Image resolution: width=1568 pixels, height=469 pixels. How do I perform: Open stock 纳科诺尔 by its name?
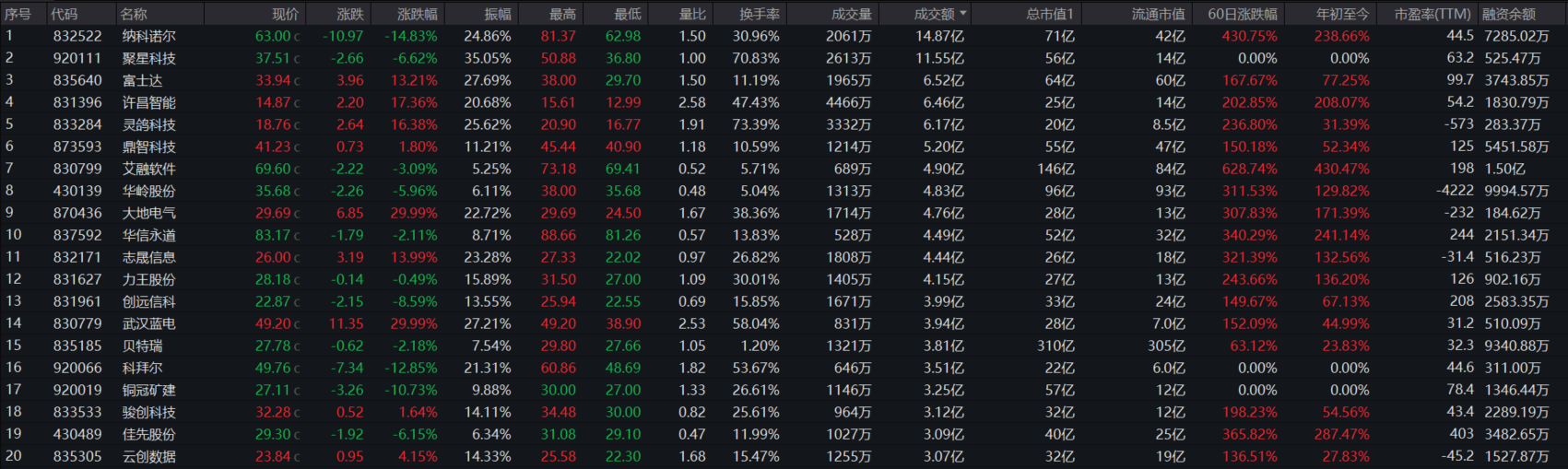pos(148,36)
